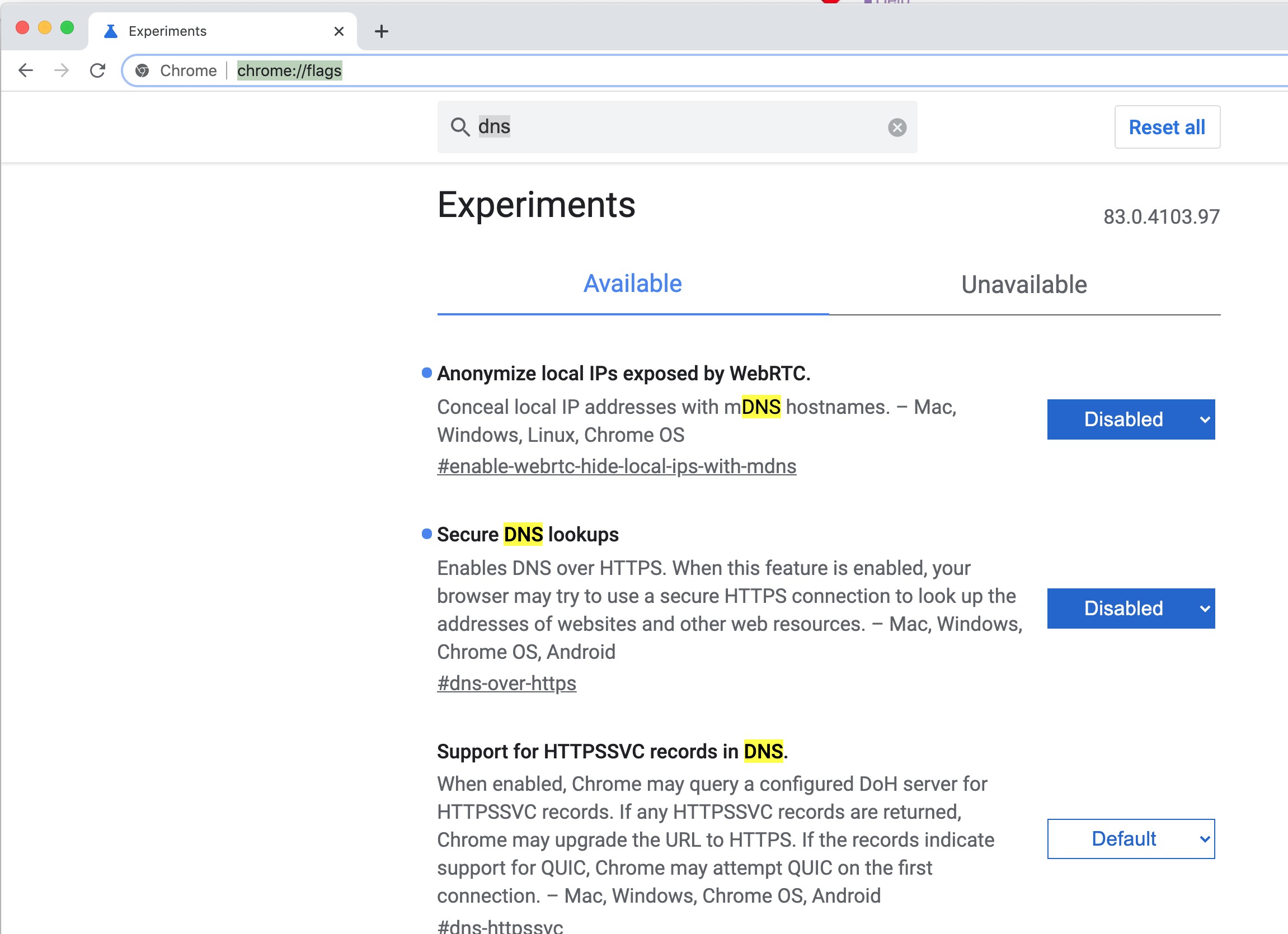Click blue dot beside Secure DNS lookups
The width and height of the screenshot is (1288, 934).
(427, 534)
